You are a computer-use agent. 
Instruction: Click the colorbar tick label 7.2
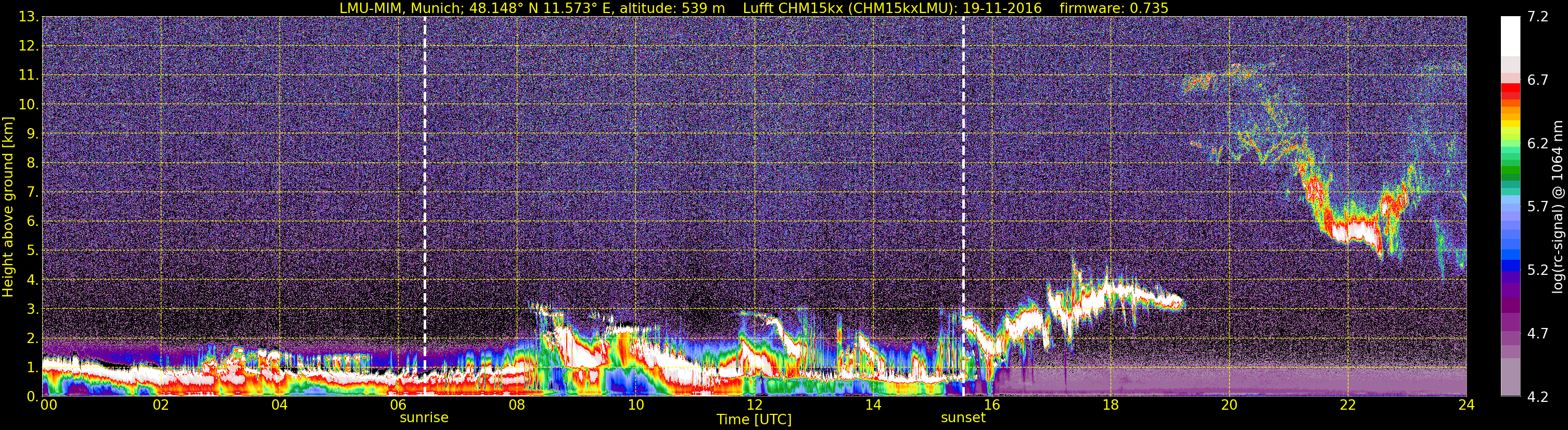1538,17
